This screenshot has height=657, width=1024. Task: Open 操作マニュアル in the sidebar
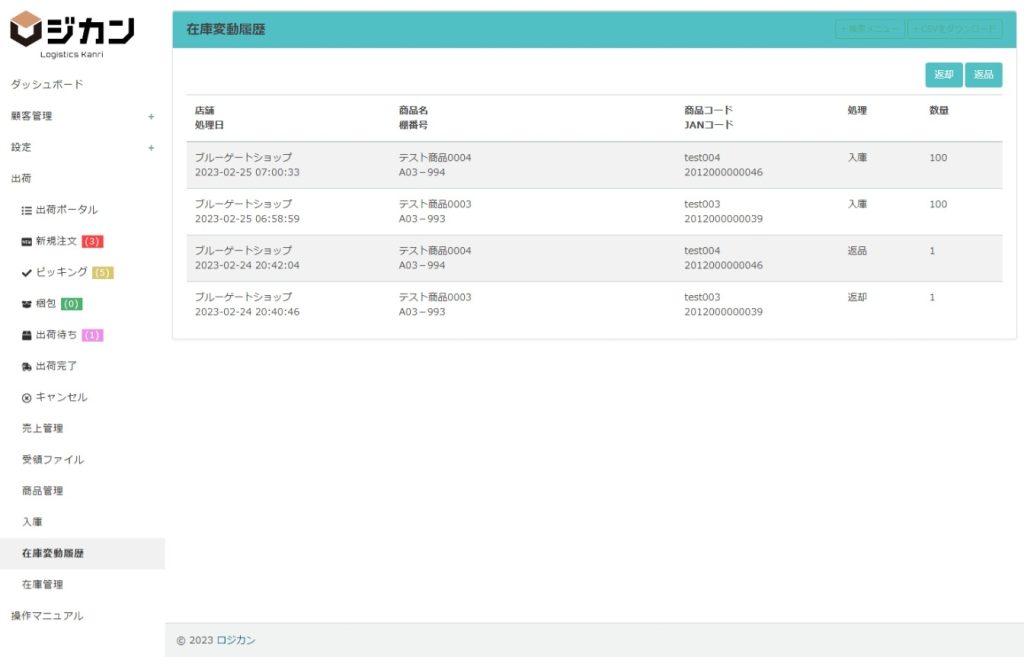pos(47,615)
